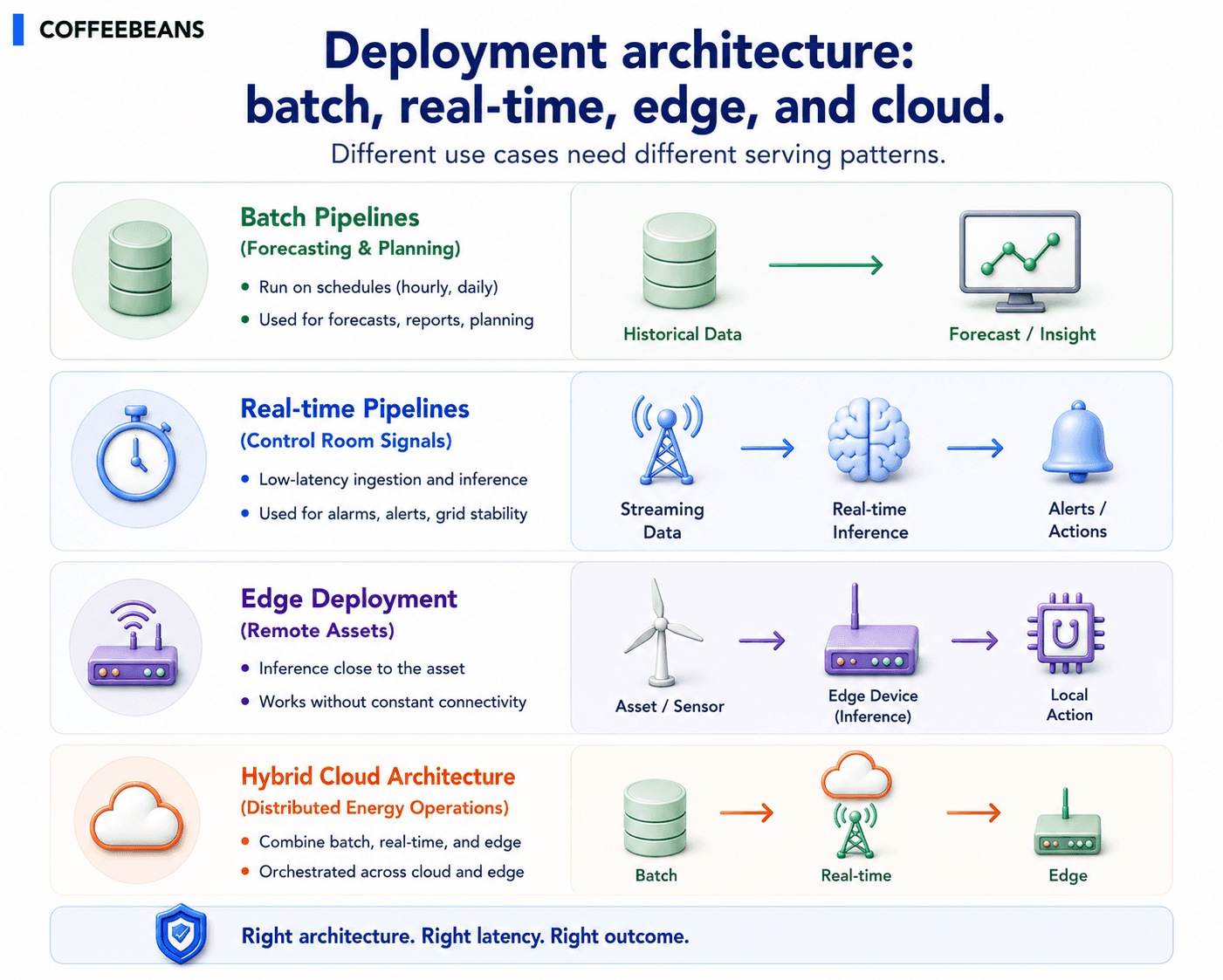This screenshot has height=980, width=1223.
Task: Click the Real-time Inference brain icon
Action: (x=869, y=440)
